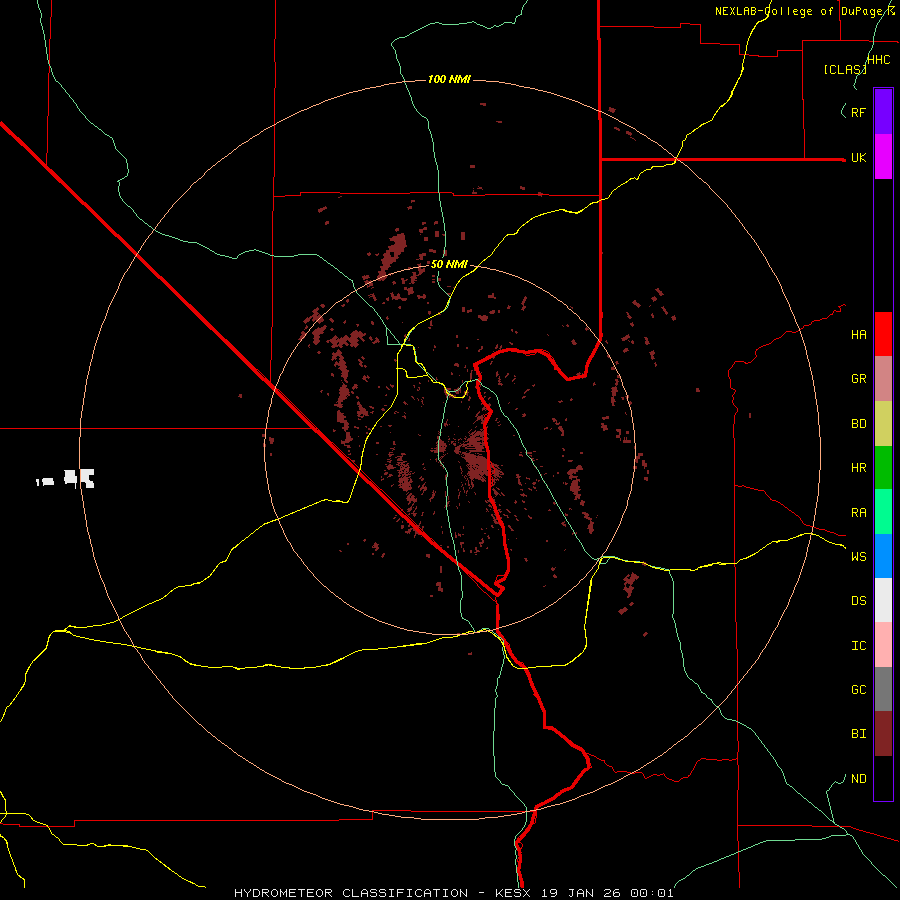Viewport: 900px width, 900px height.
Task: Select the red HA legend swatch
Action: [x=883, y=334]
